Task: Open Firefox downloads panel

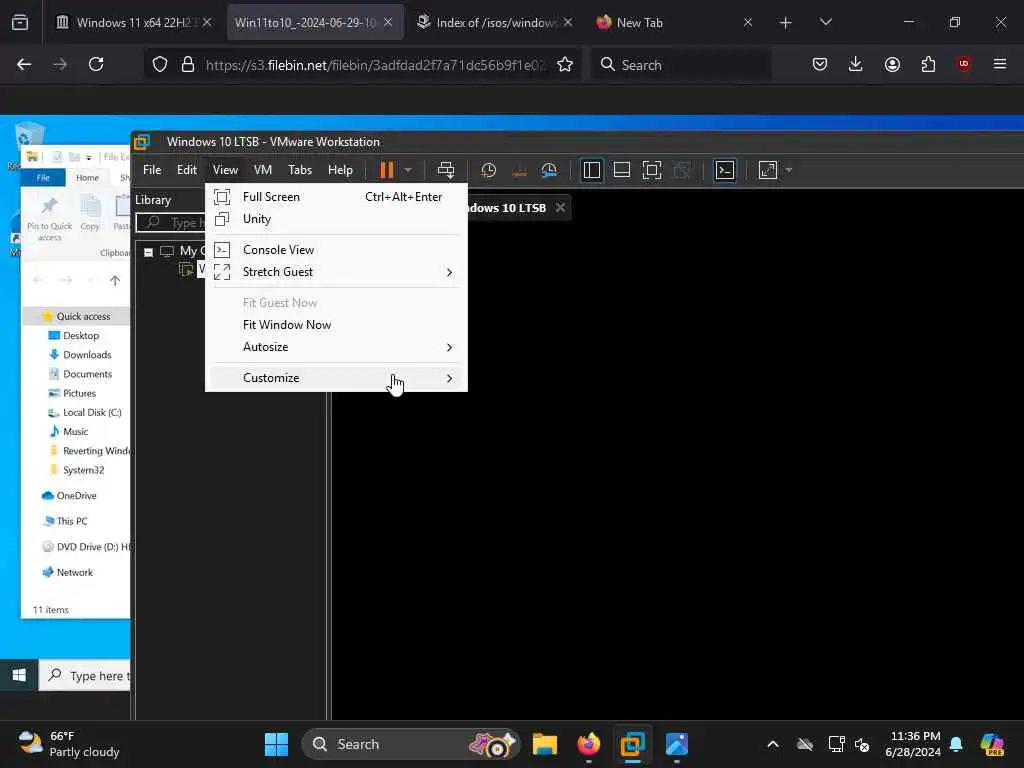Action: [x=856, y=65]
